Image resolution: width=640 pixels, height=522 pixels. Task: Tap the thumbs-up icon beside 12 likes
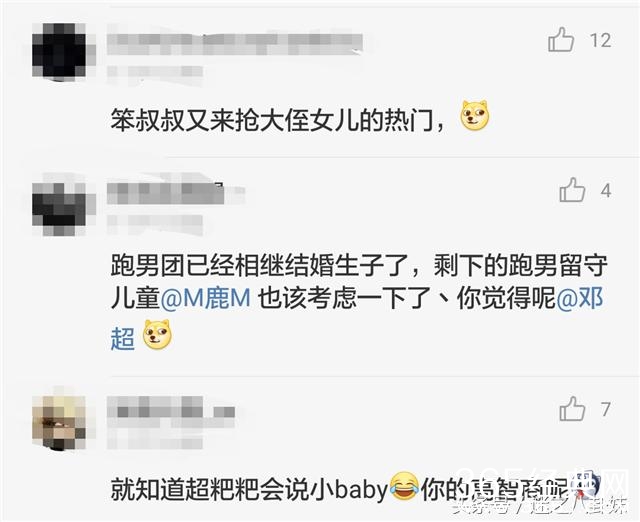pos(561,39)
